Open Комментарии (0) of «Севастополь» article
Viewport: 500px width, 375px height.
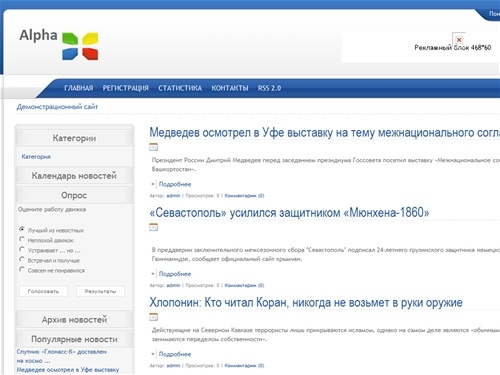[x=244, y=285]
